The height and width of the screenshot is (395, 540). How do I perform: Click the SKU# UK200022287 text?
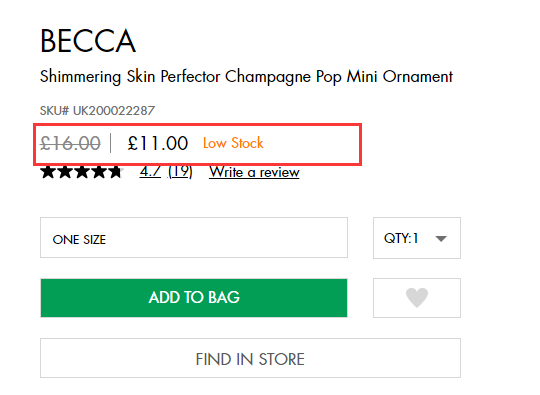(97, 111)
